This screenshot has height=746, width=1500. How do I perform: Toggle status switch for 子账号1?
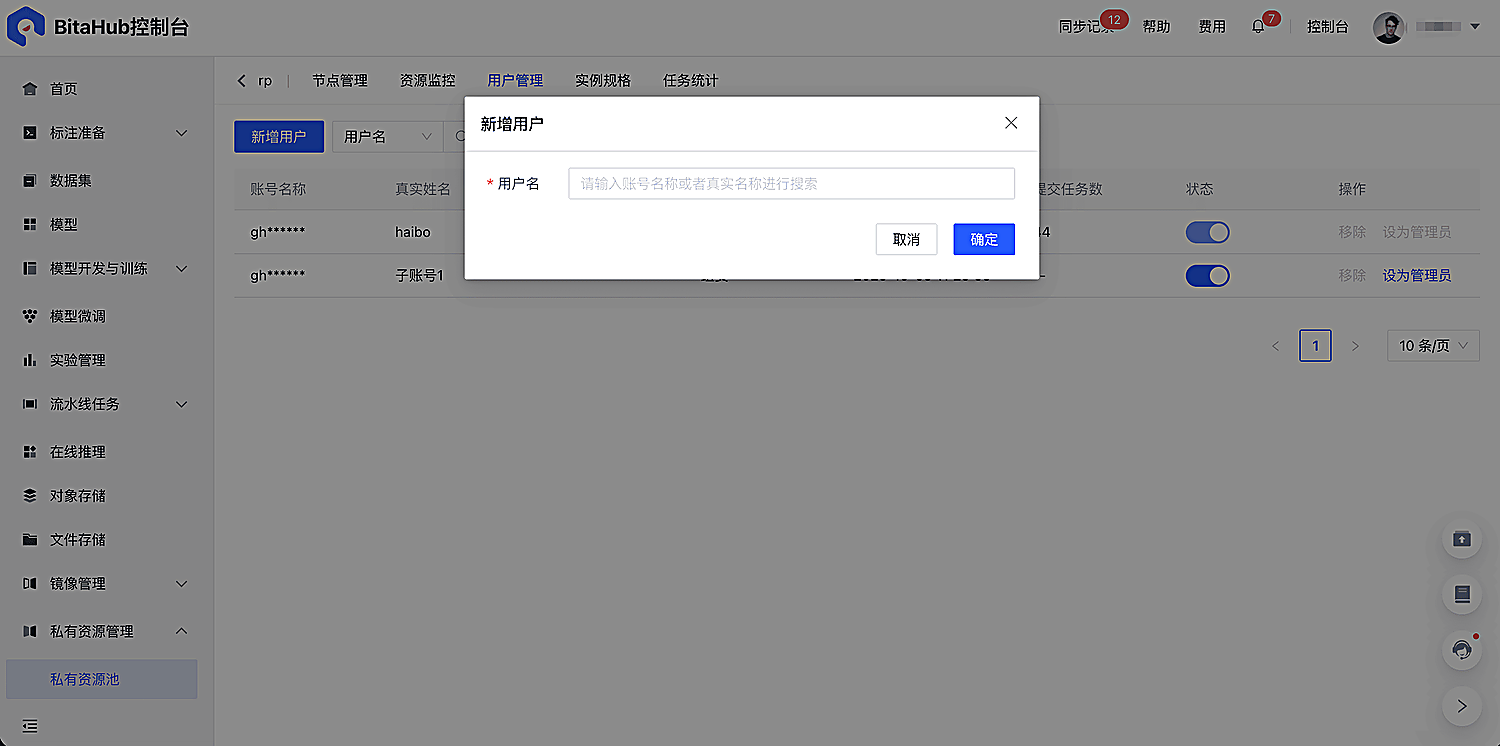pos(1207,276)
